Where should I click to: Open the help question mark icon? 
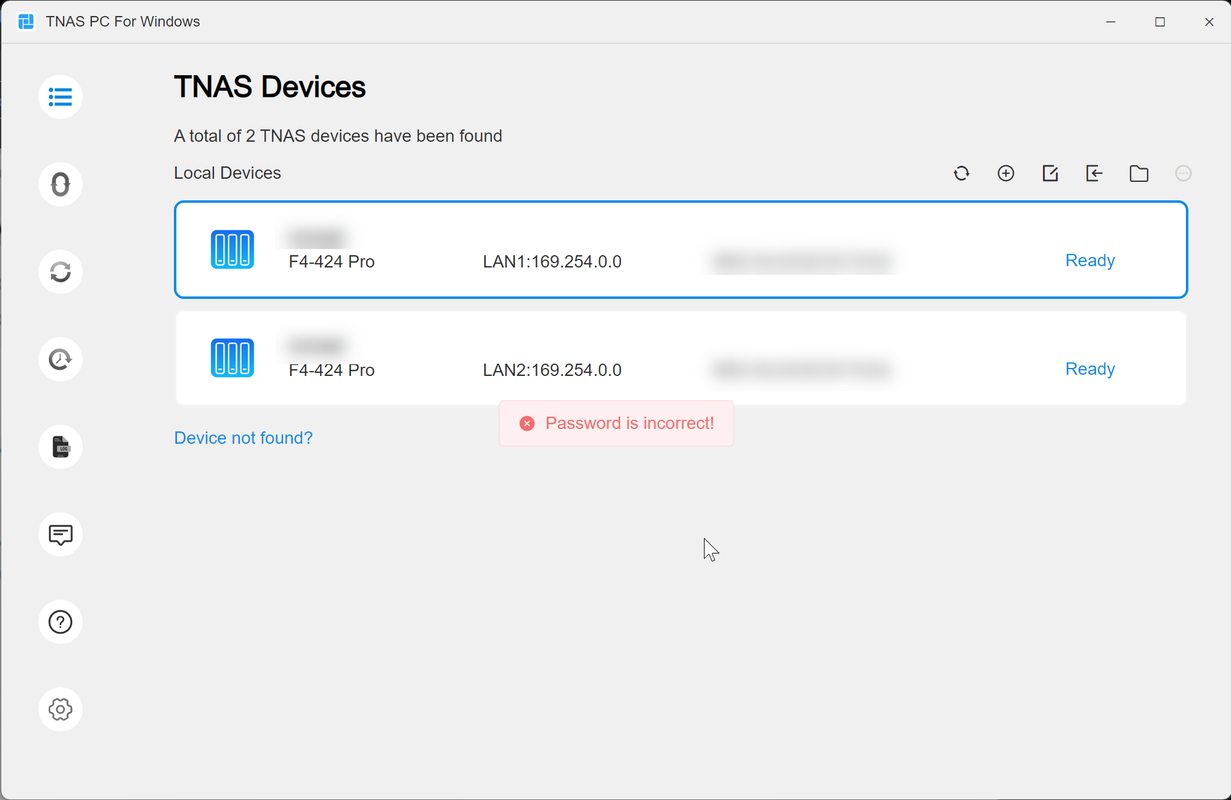tap(60, 622)
